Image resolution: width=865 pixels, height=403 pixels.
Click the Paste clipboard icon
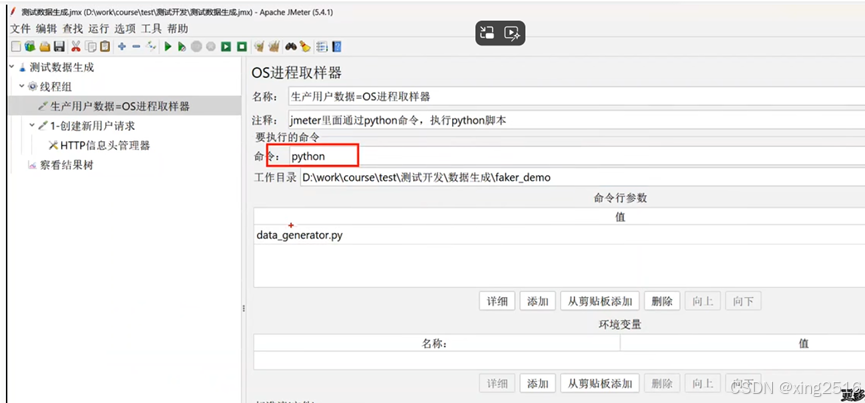tap(105, 47)
